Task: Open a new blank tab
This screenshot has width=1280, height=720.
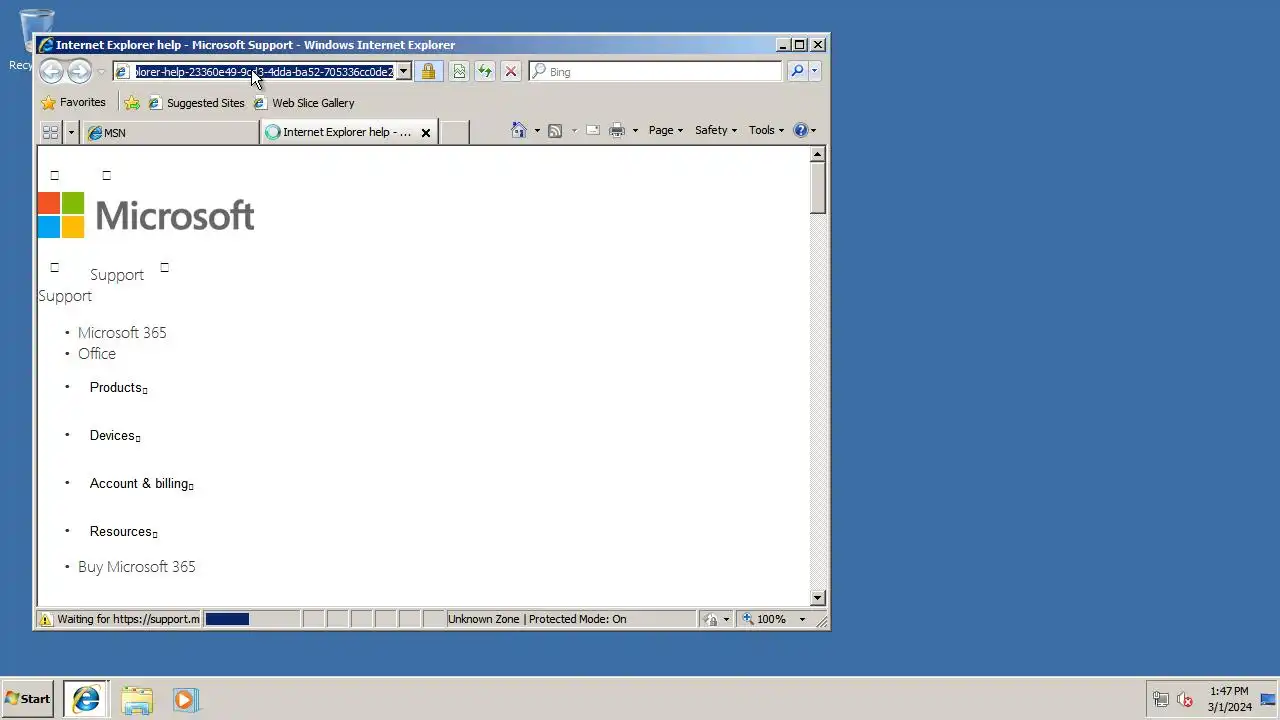Action: point(455,132)
